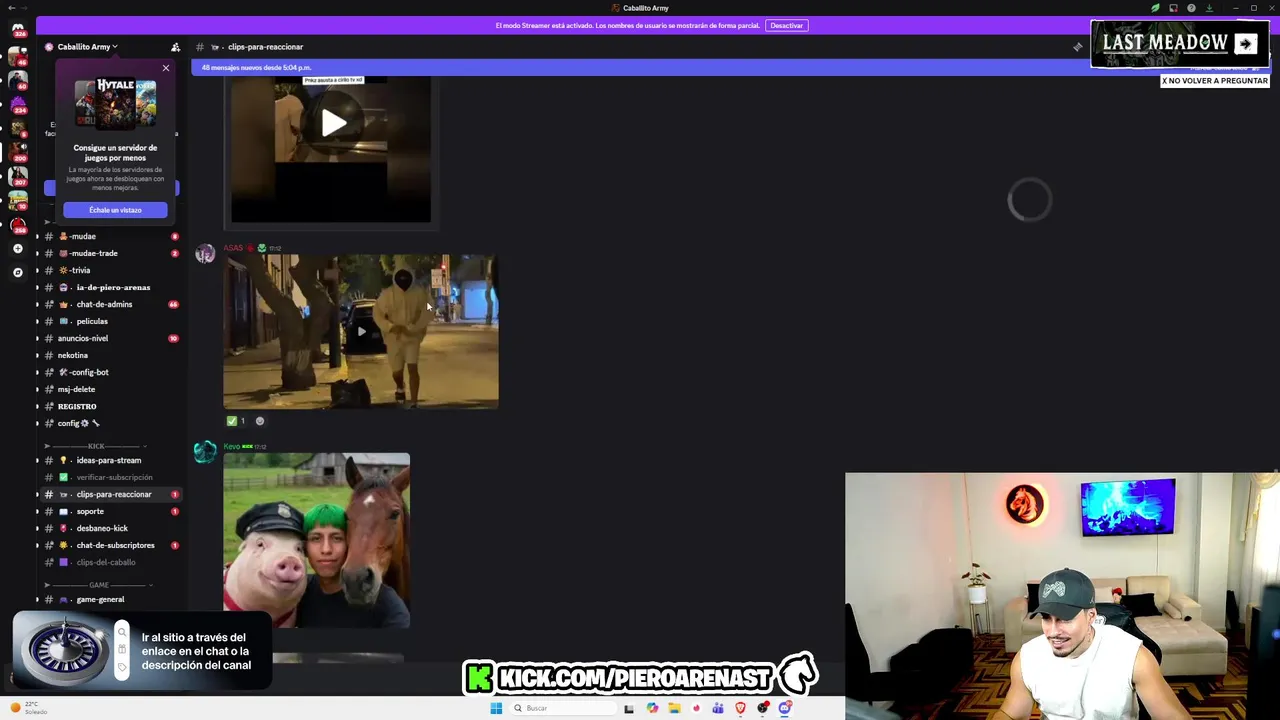Click the taskbar Buscar search box

561,708
